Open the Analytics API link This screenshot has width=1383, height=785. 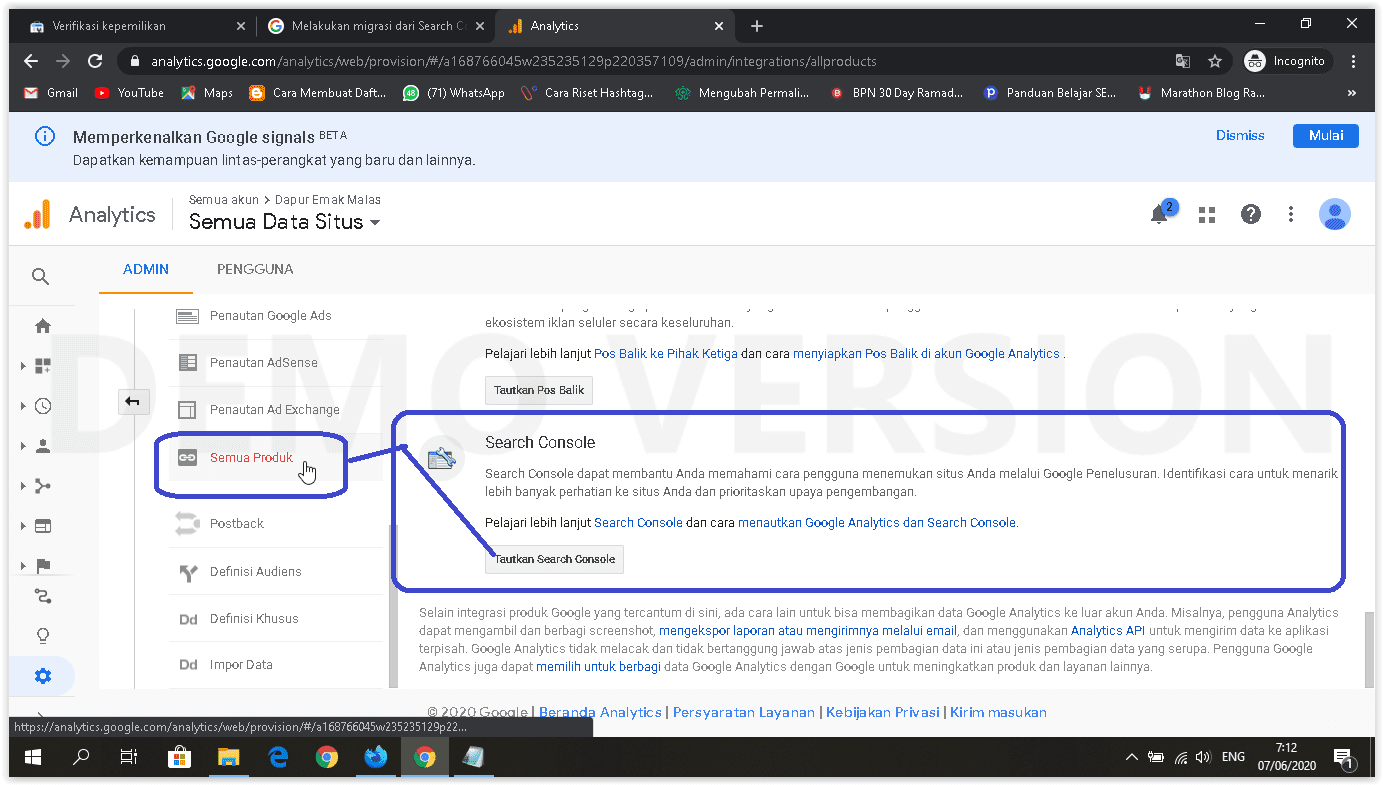tap(1107, 630)
